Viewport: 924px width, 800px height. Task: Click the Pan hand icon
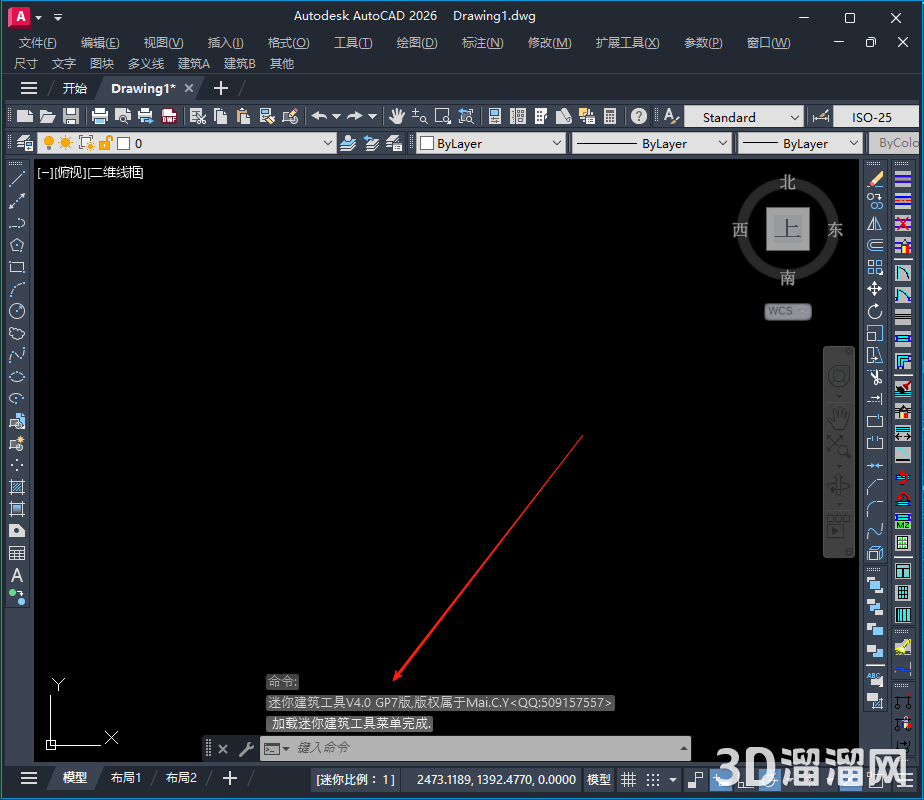coord(397,116)
